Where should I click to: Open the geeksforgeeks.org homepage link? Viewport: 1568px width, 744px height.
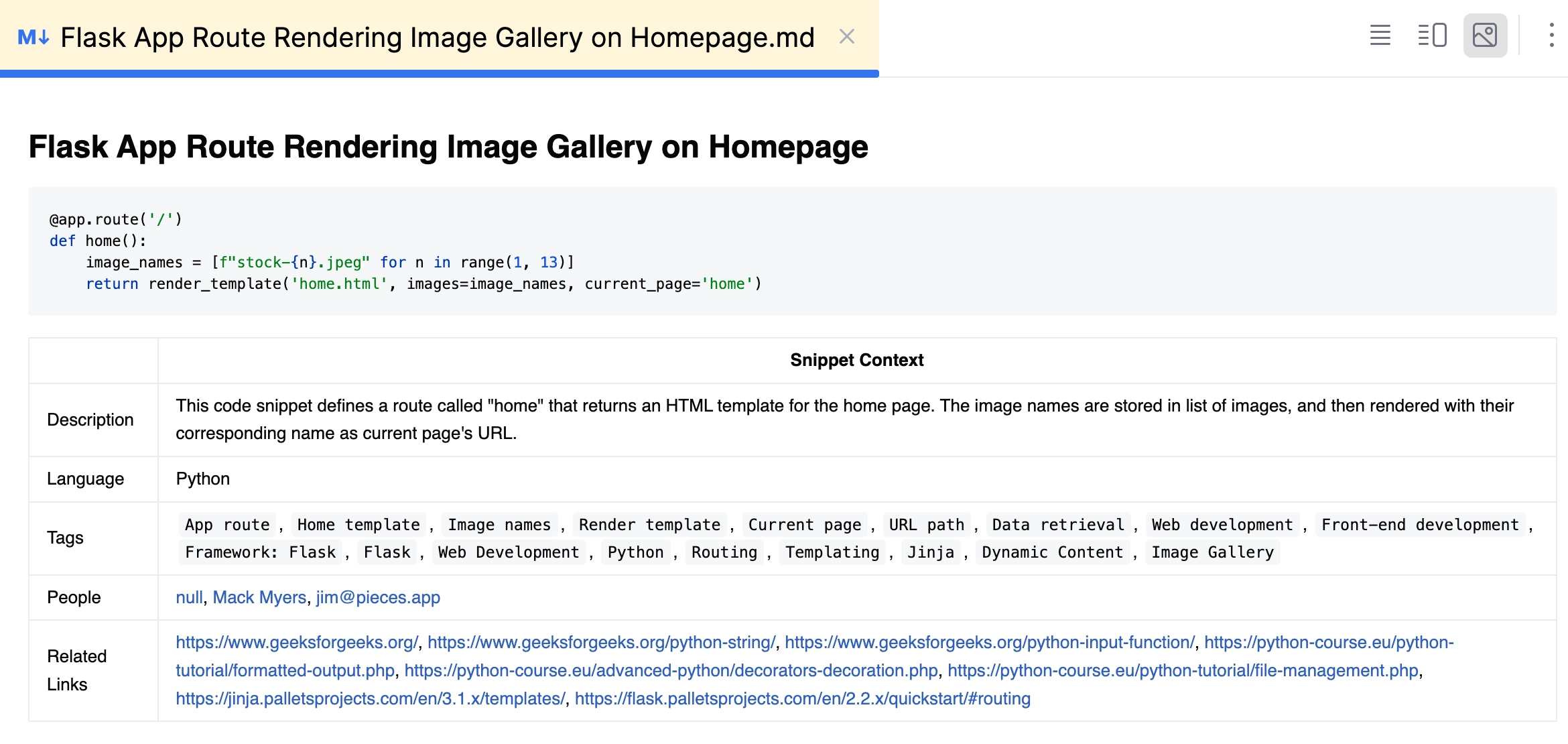point(296,642)
